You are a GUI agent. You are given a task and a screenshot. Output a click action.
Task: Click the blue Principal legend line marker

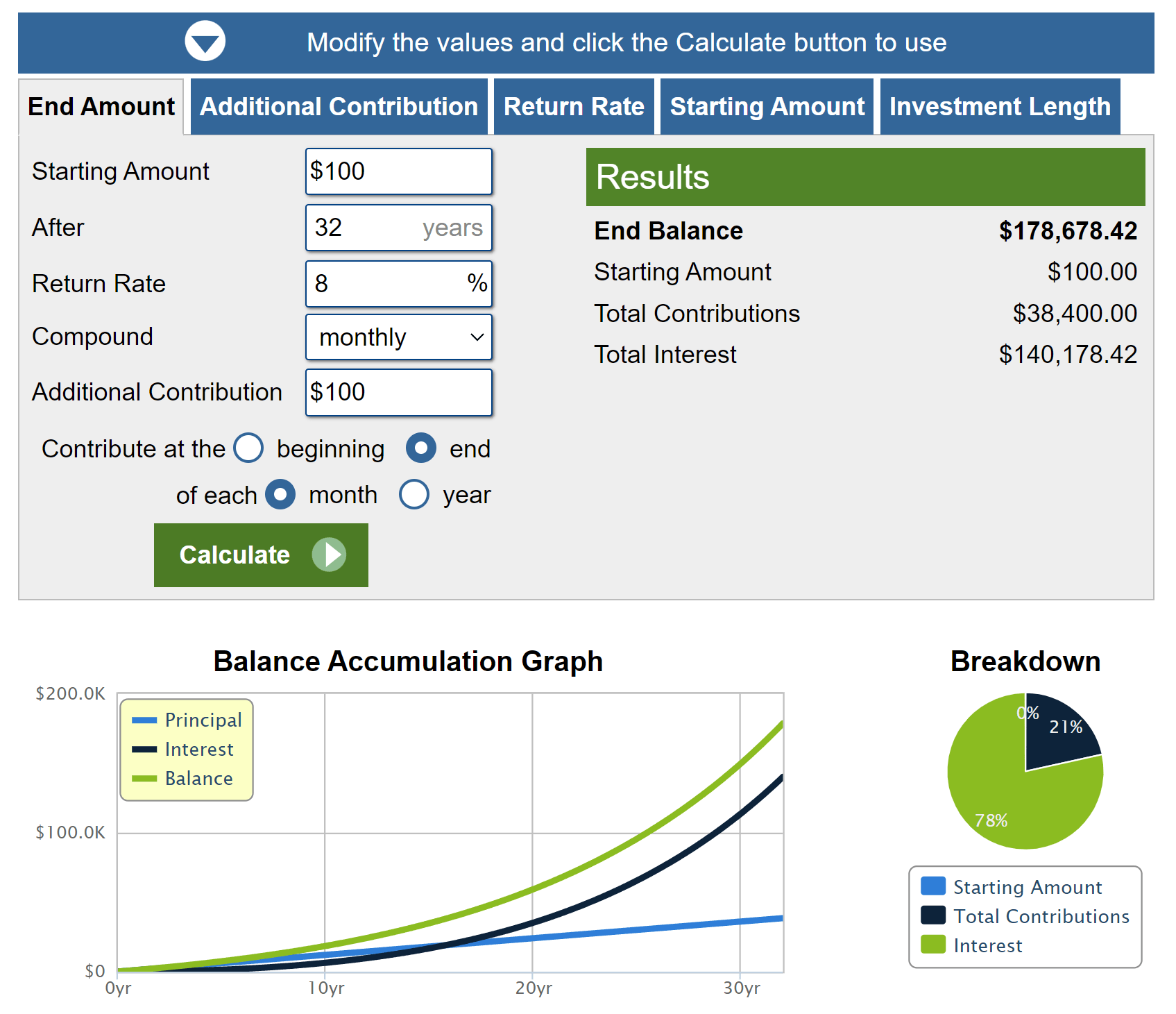coord(144,720)
